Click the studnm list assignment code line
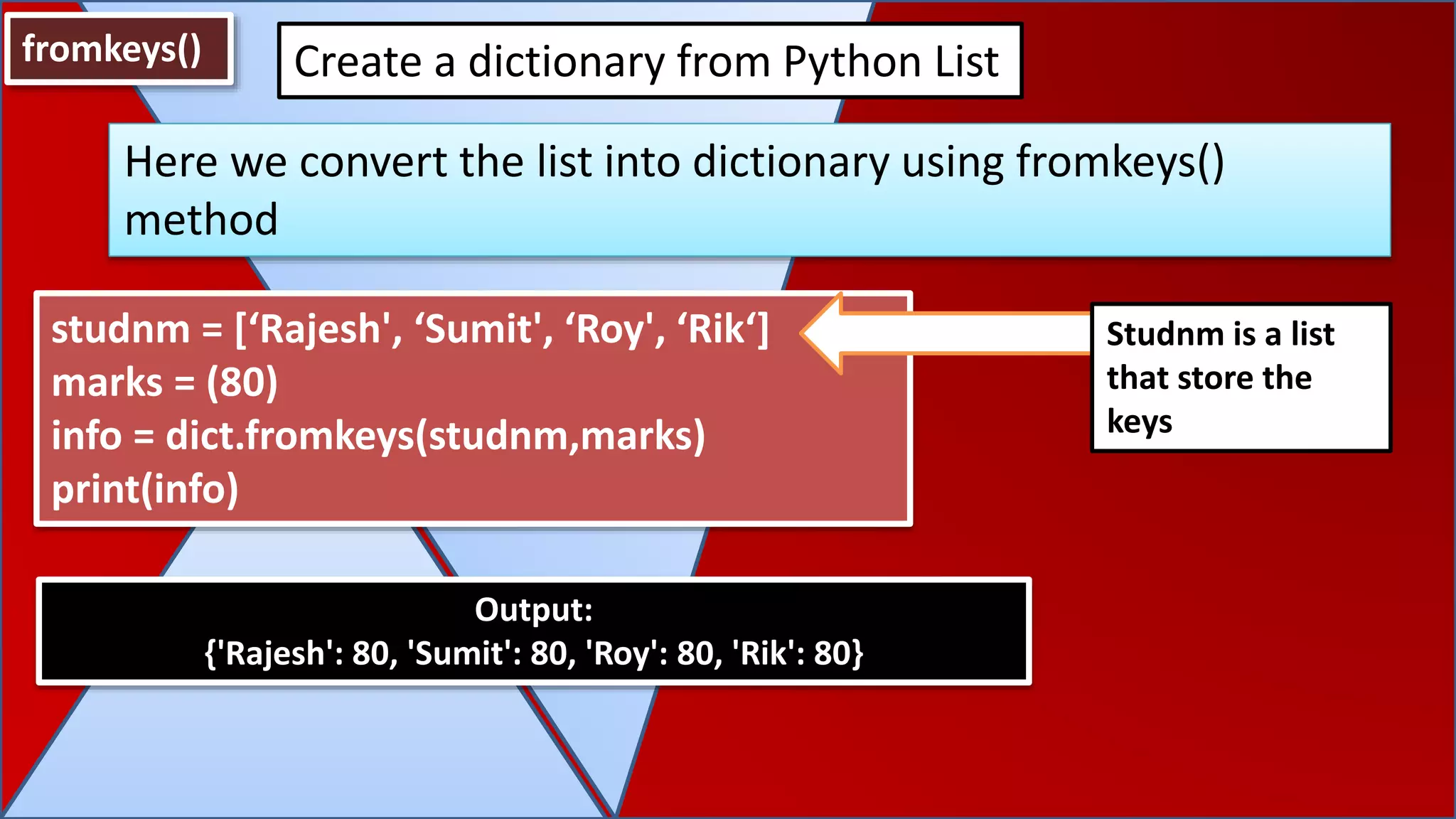The width and height of the screenshot is (1456, 819). click(x=409, y=330)
